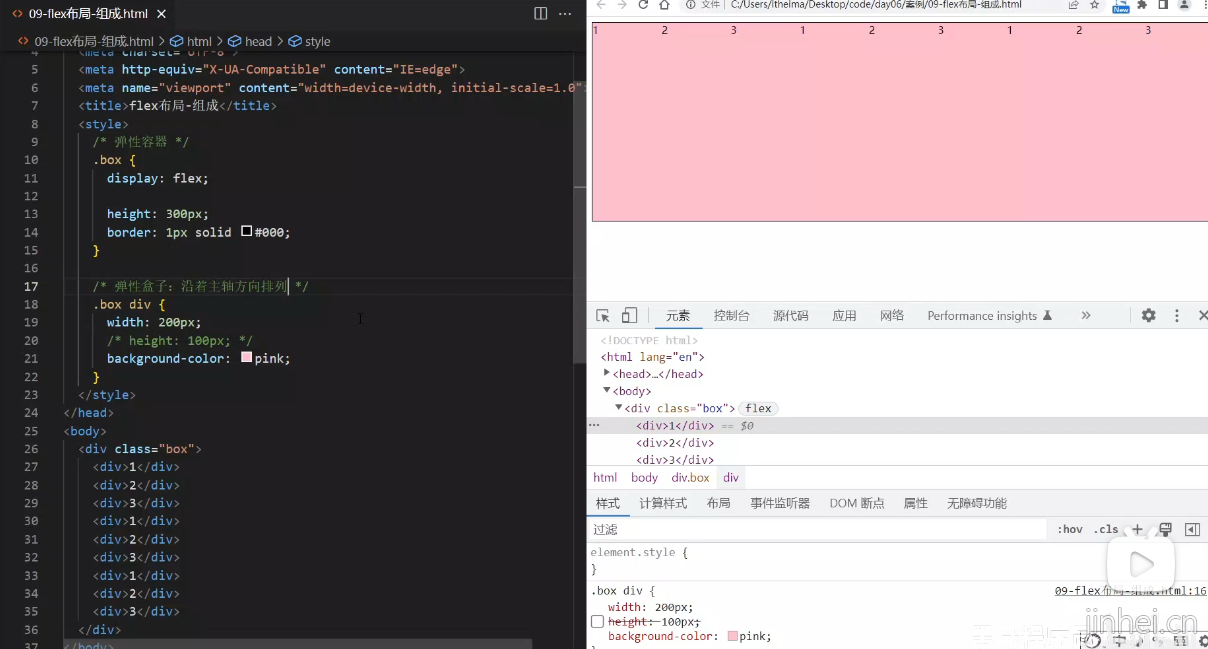Screen dimensions: 1208x649
Task: Expand the head node in the DOM tree
Action: pos(607,373)
